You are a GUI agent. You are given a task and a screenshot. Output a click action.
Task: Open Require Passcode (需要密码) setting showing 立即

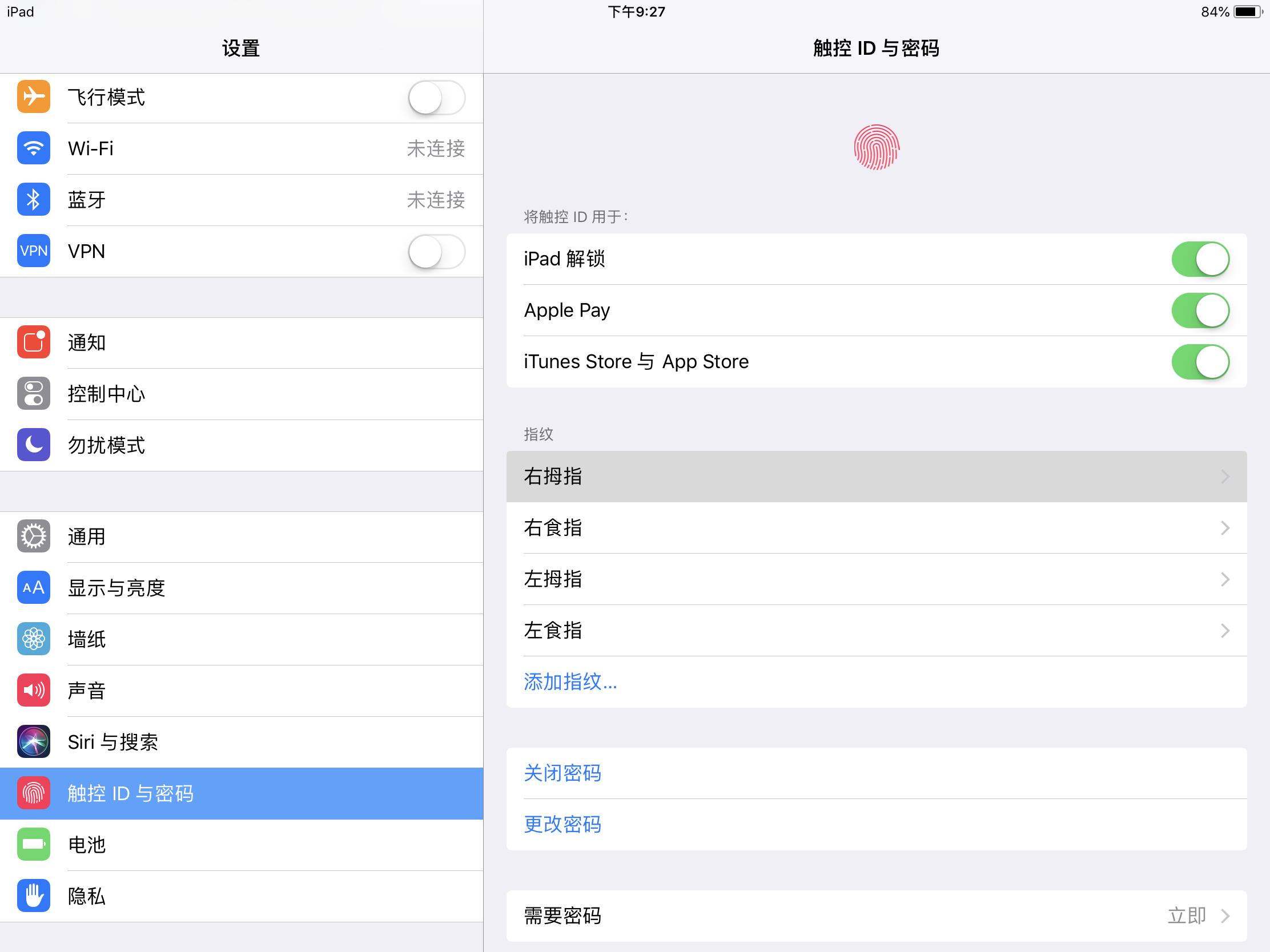pyautogui.click(x=875, y=916)
